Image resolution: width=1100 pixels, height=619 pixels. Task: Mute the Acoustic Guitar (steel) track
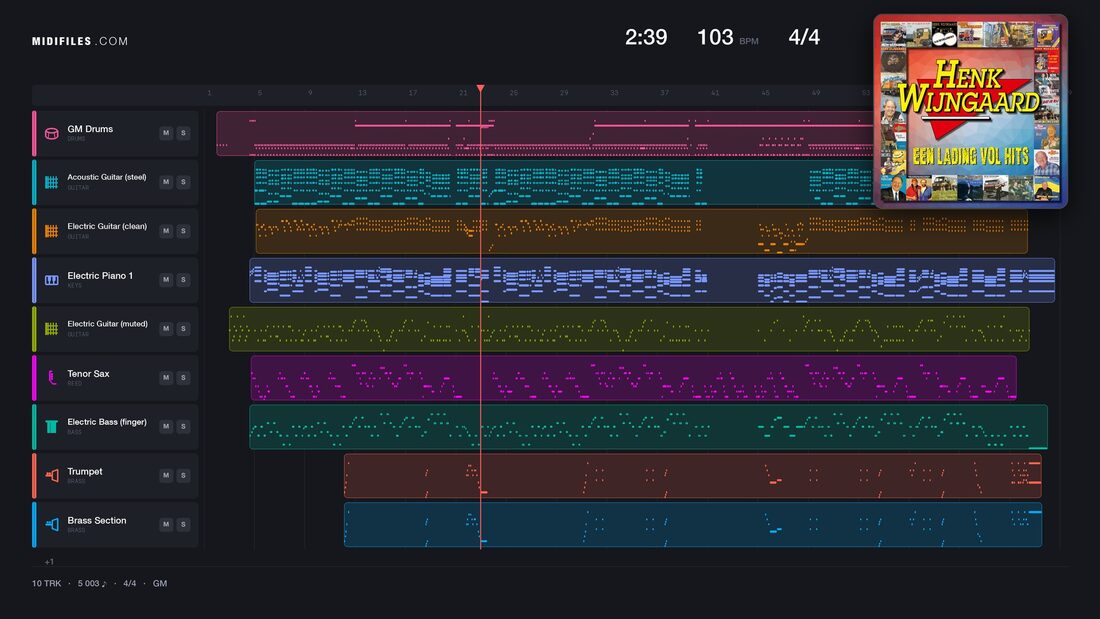(x=166, y=182)
